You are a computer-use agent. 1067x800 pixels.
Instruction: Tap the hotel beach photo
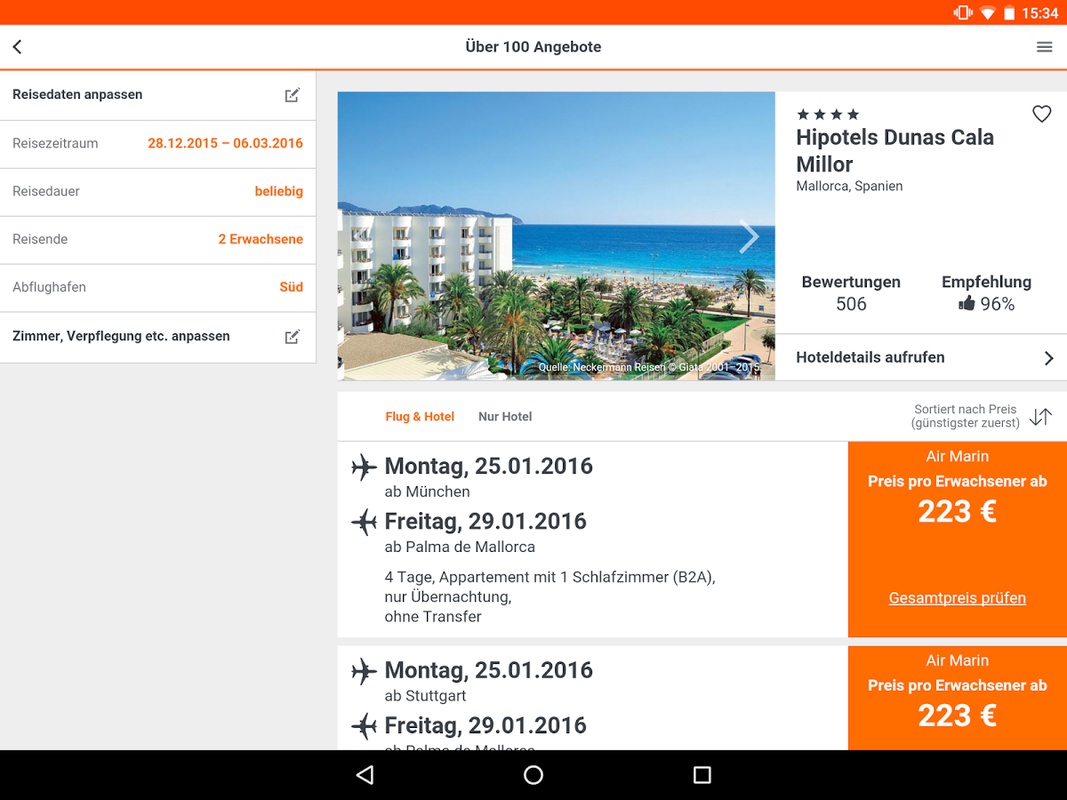coord(556,236)
